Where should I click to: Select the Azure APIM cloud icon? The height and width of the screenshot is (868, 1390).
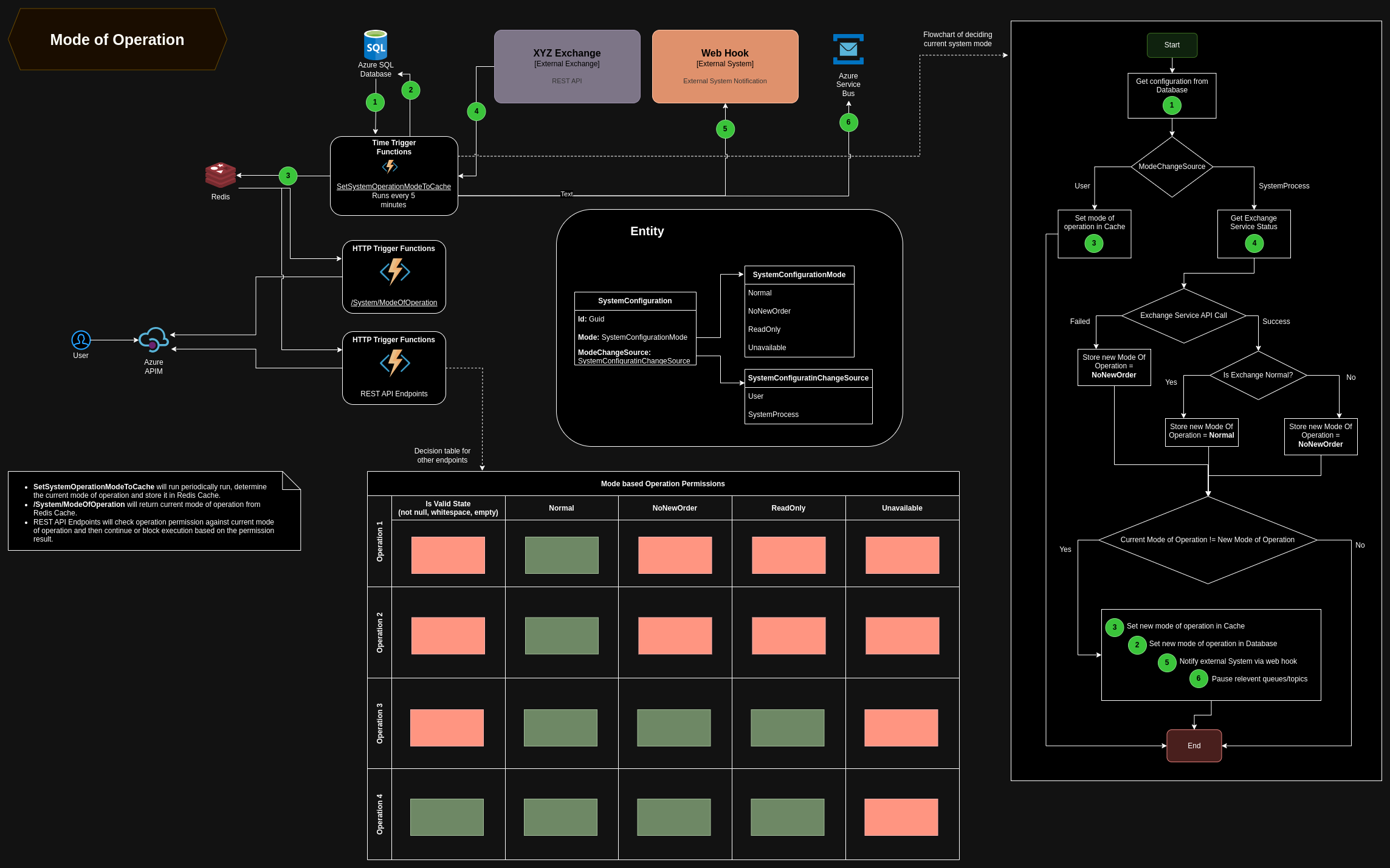[153, 340]
